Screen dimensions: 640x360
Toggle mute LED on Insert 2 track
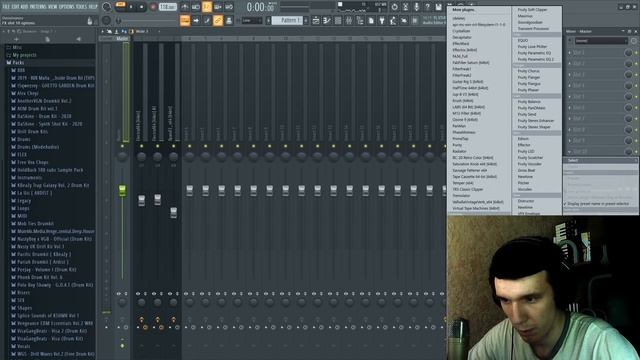point(158,146)
